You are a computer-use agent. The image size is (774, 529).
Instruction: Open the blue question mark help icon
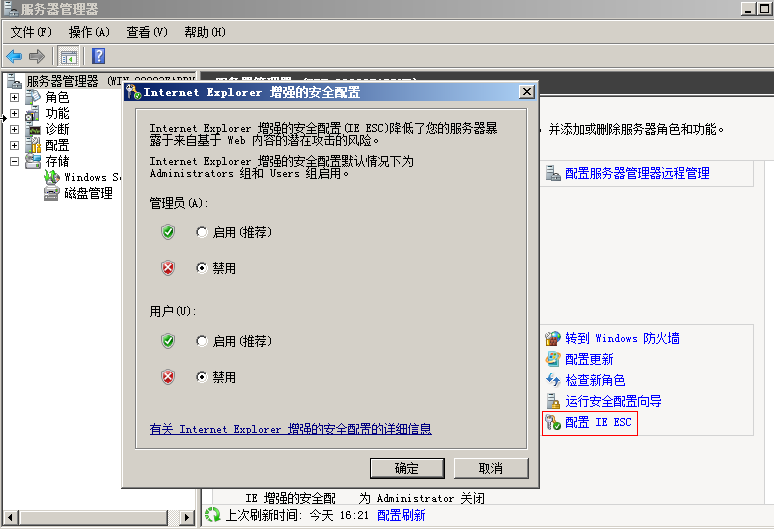coord(98,56)
